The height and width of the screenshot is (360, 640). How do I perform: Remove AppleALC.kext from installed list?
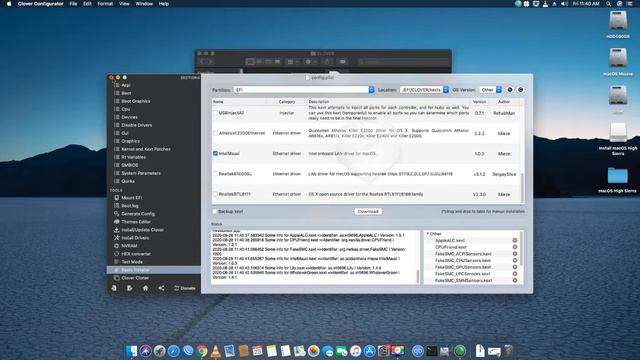[515, 240]
